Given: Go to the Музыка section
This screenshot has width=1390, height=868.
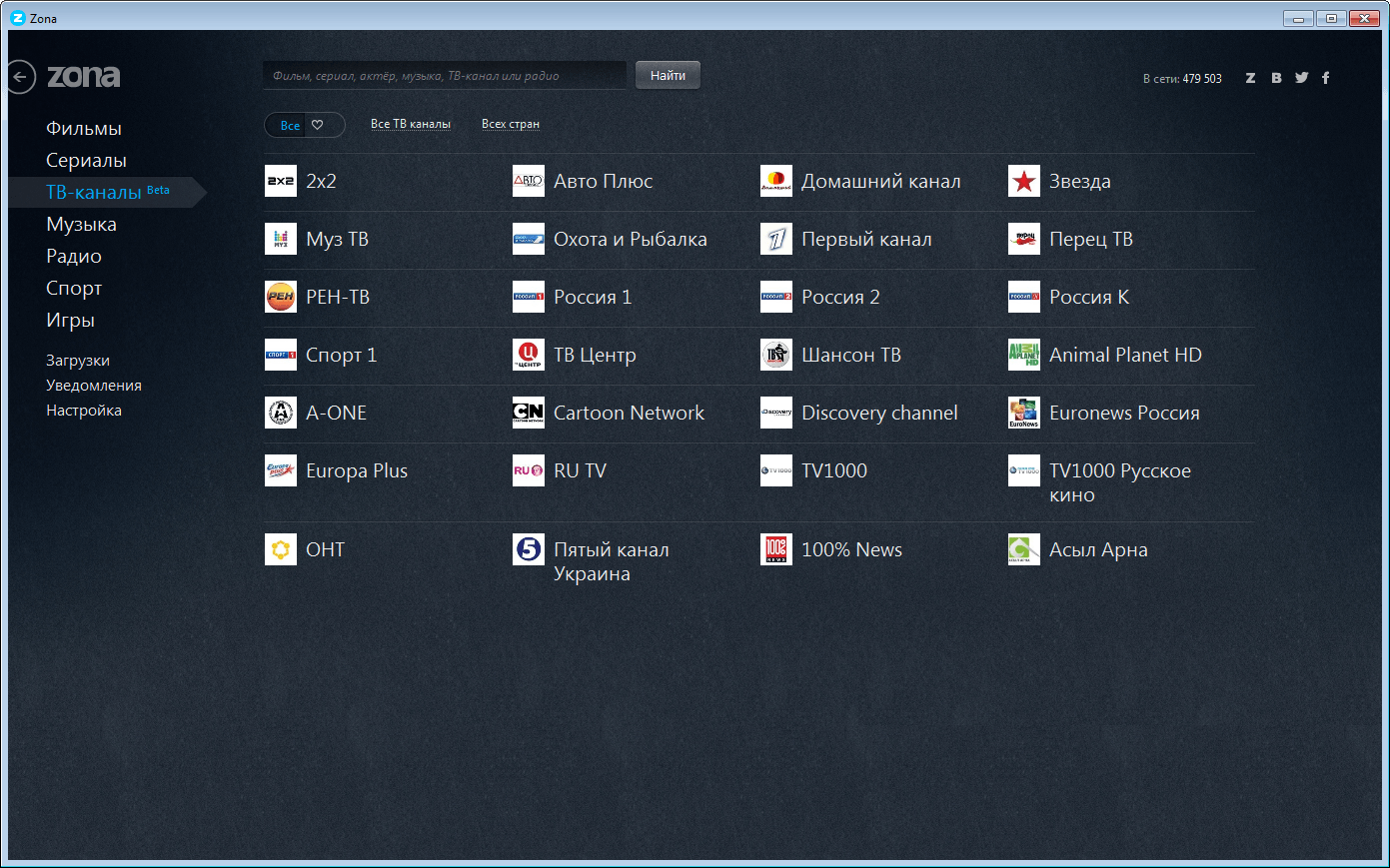Looking at the screenshot, I should [x=81, y=224].
